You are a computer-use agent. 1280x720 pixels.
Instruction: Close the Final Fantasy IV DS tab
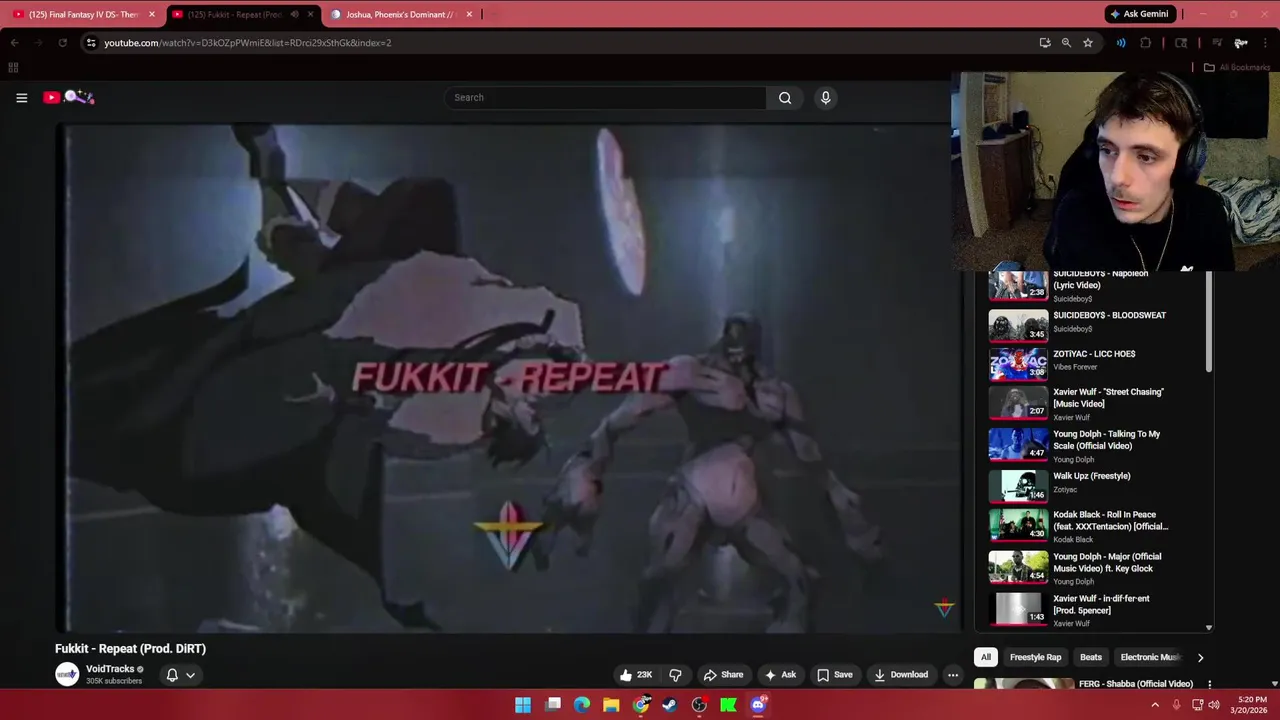coord(152,14)
